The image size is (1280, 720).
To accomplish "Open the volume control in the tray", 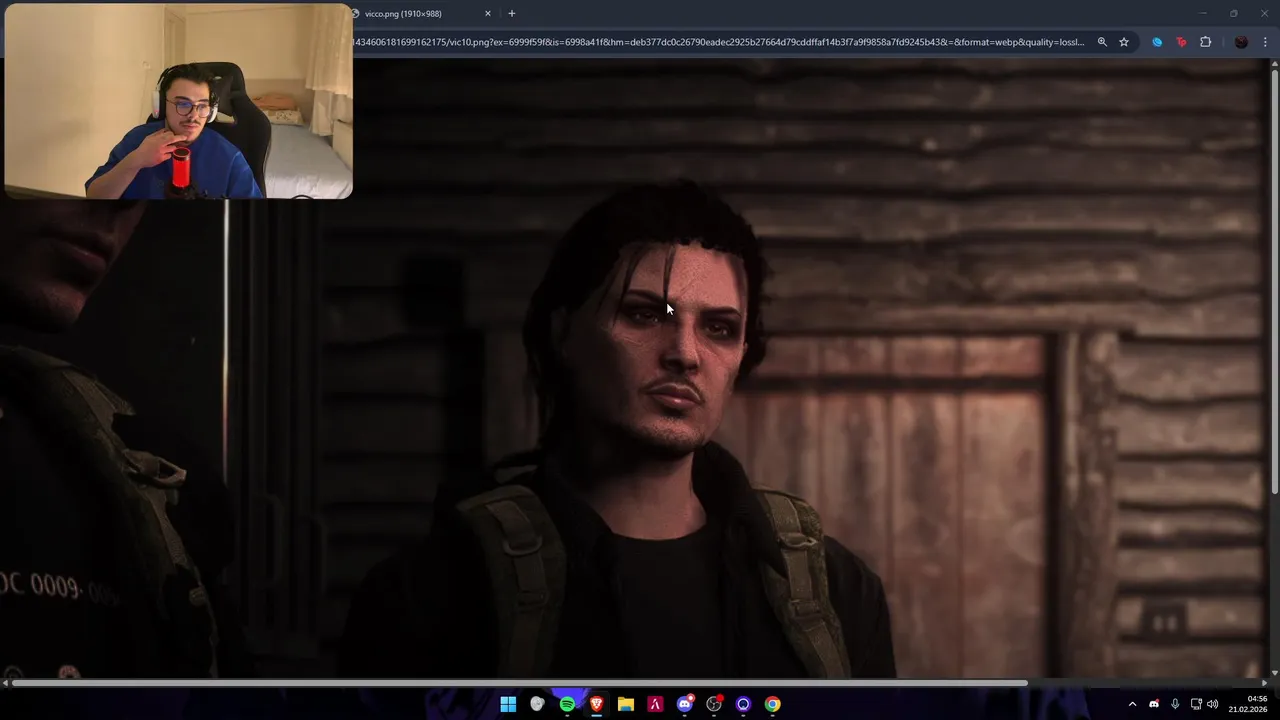I will point(1213,704).
